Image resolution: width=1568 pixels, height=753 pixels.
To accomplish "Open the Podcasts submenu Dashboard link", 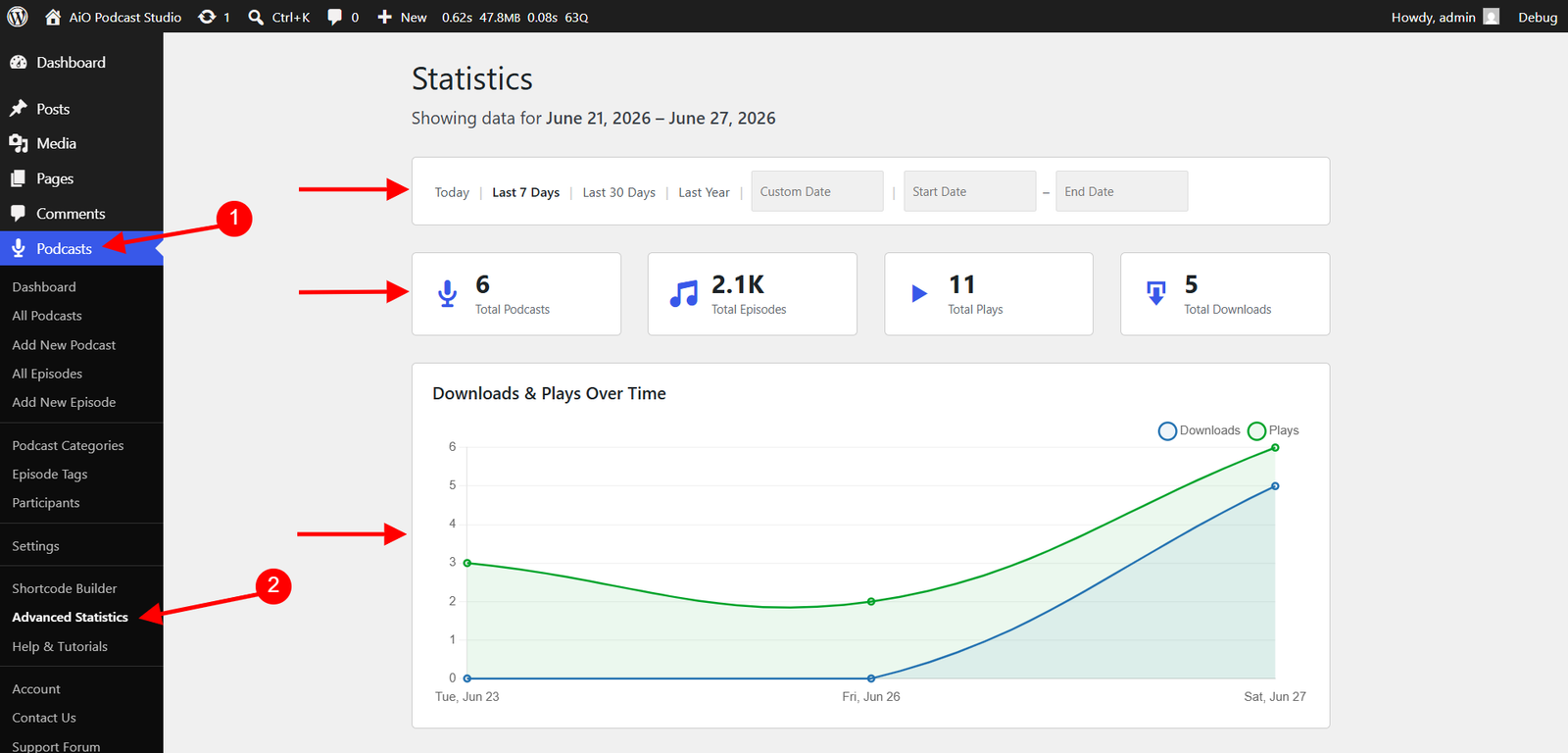I will (44, 287).
